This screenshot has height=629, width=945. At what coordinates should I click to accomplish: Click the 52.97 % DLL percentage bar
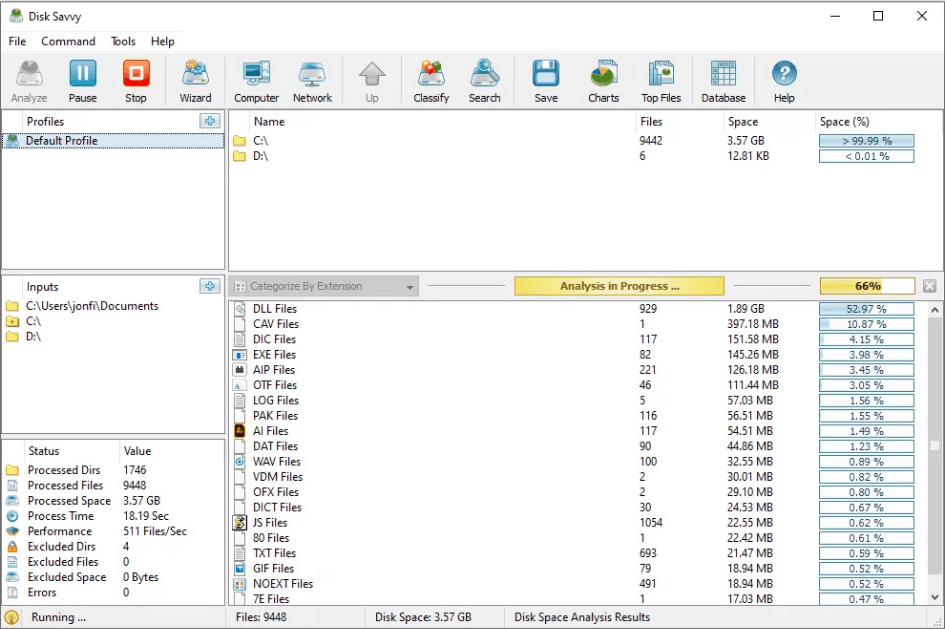click(x=867, y=309)
